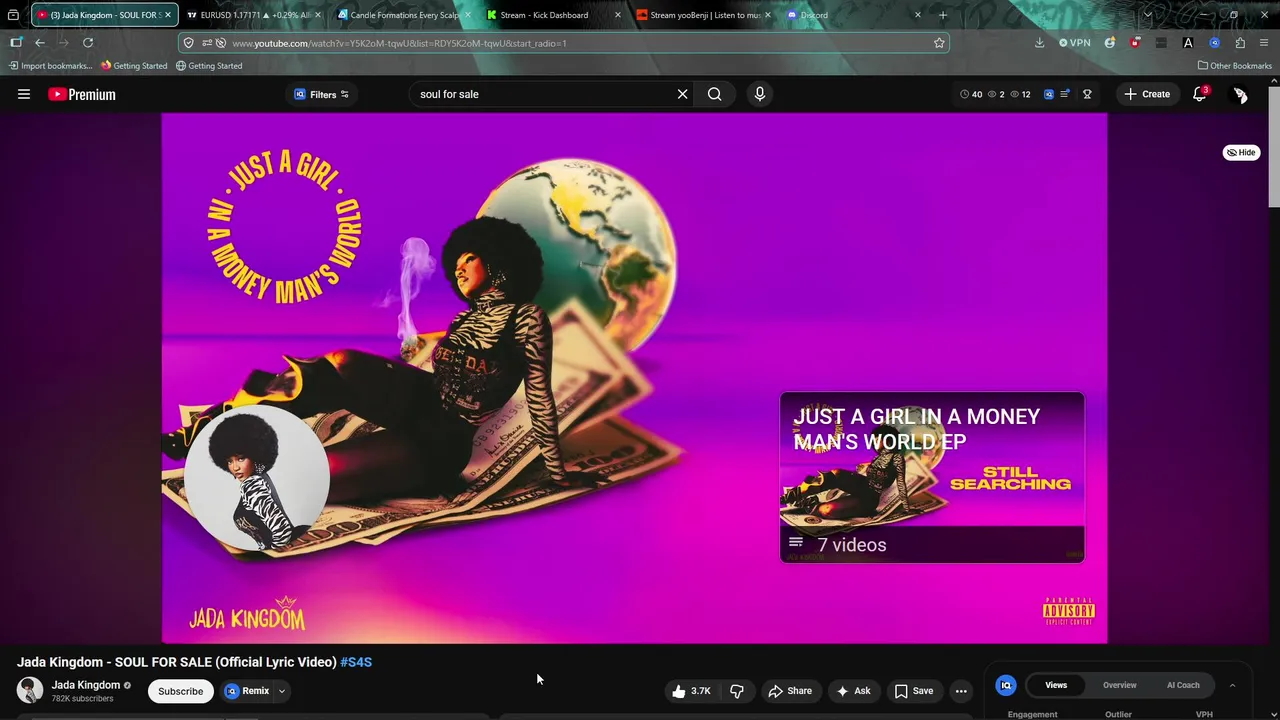1280x720 pixels.
Task: Switch to Discord browser tab
Action: [852, 15]
